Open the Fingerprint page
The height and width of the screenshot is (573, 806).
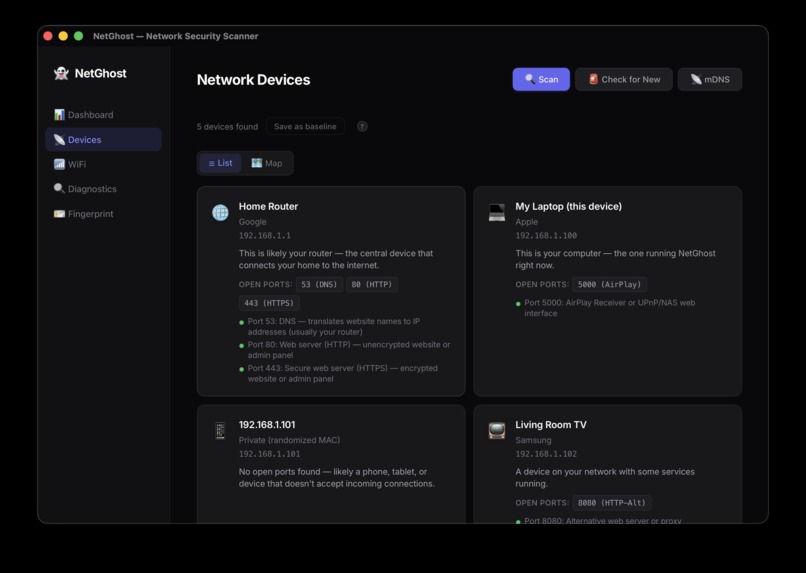103,213
